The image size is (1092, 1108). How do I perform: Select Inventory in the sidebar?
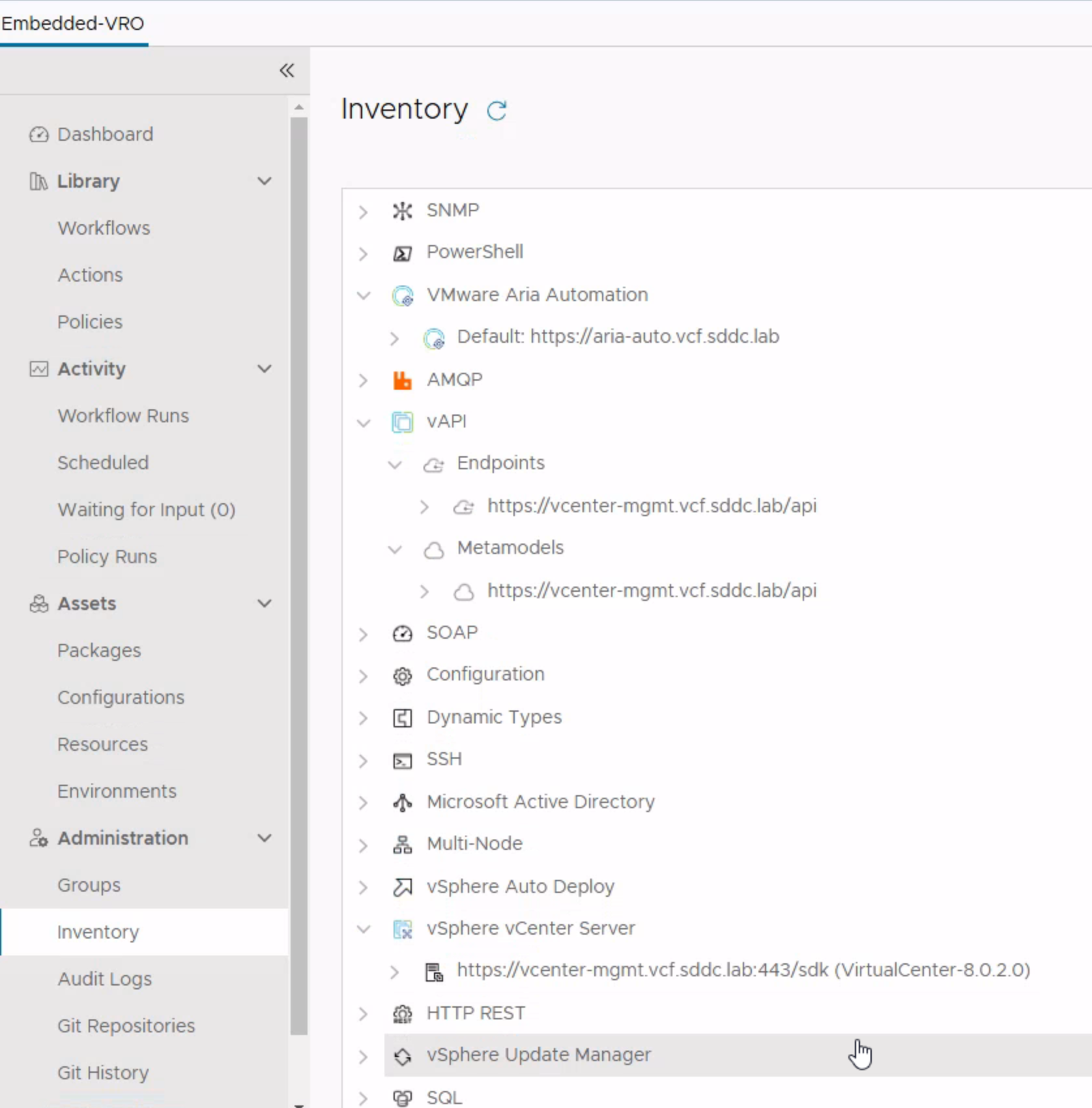pos(145,932)
